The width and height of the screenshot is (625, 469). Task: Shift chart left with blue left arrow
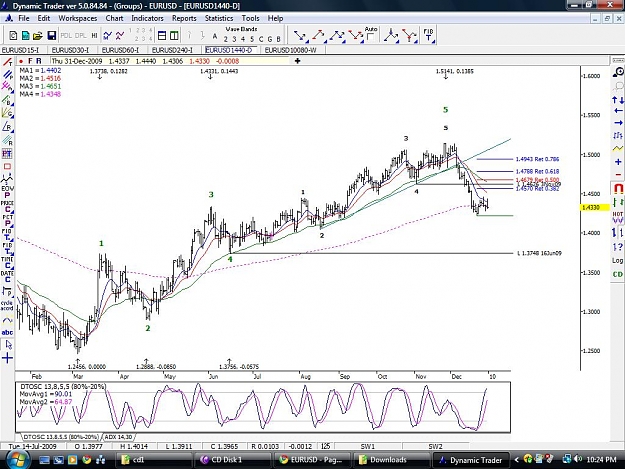(618, 110)
